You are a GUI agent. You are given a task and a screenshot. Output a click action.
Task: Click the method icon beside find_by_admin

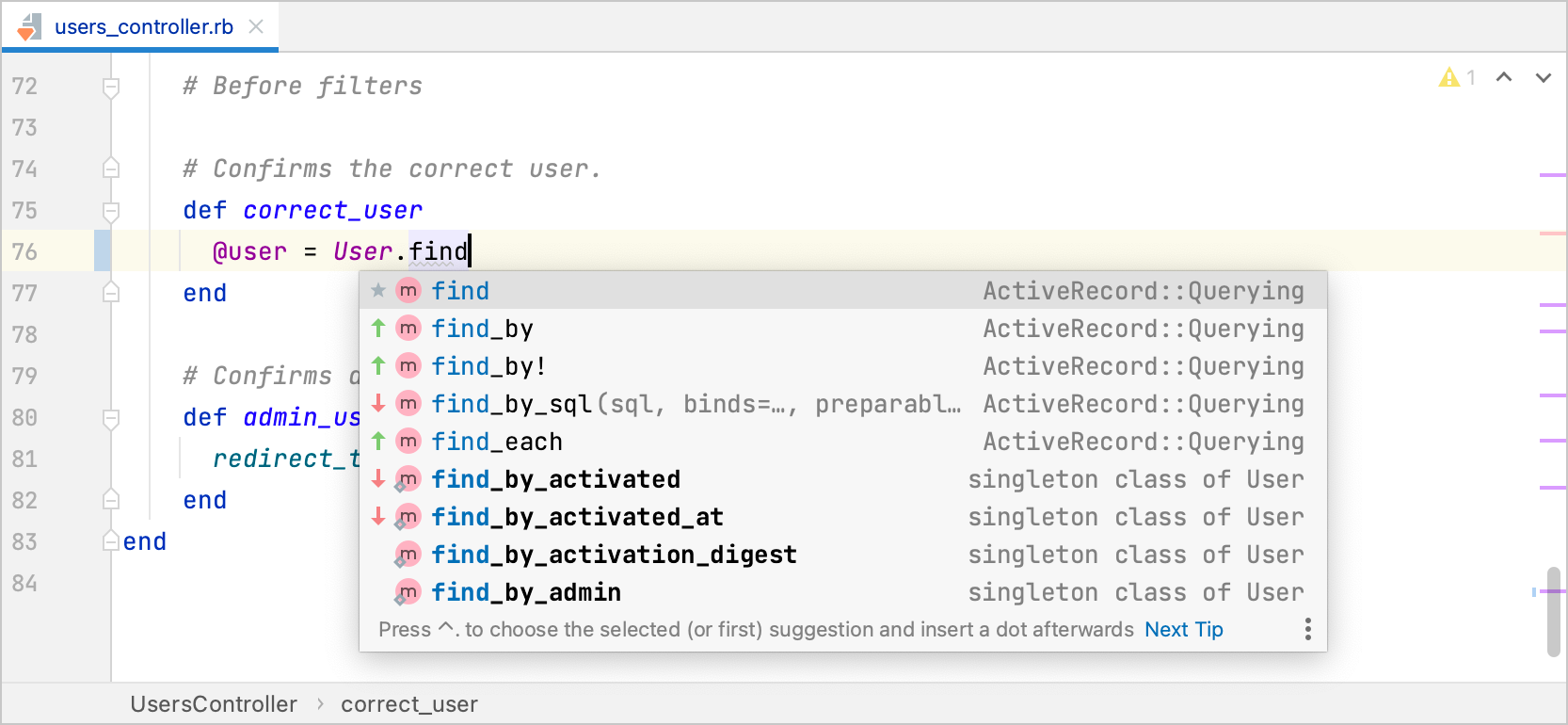tap(408, 591)
